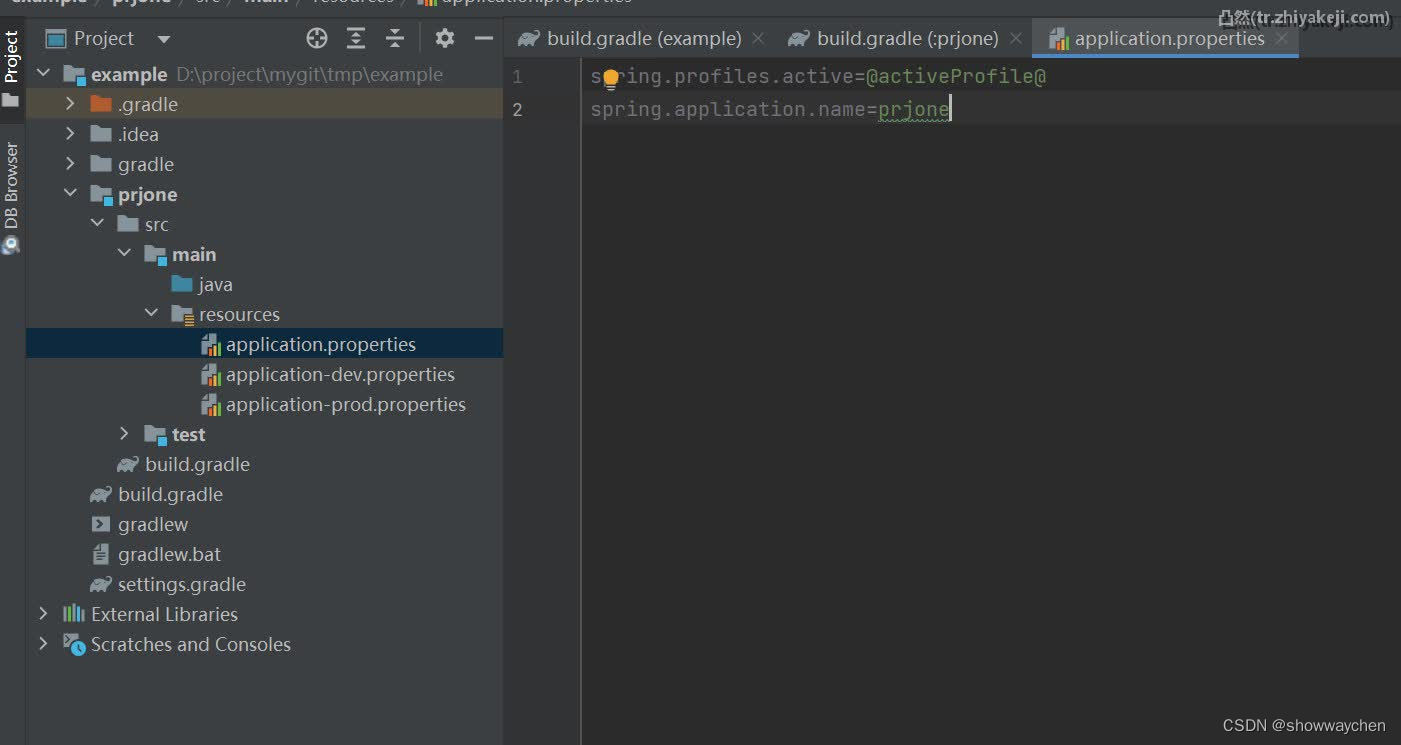Click the @activeProfile@ value in editor
The height and width of the screenshot is (745, 1401).
click(x=956, y=77)
